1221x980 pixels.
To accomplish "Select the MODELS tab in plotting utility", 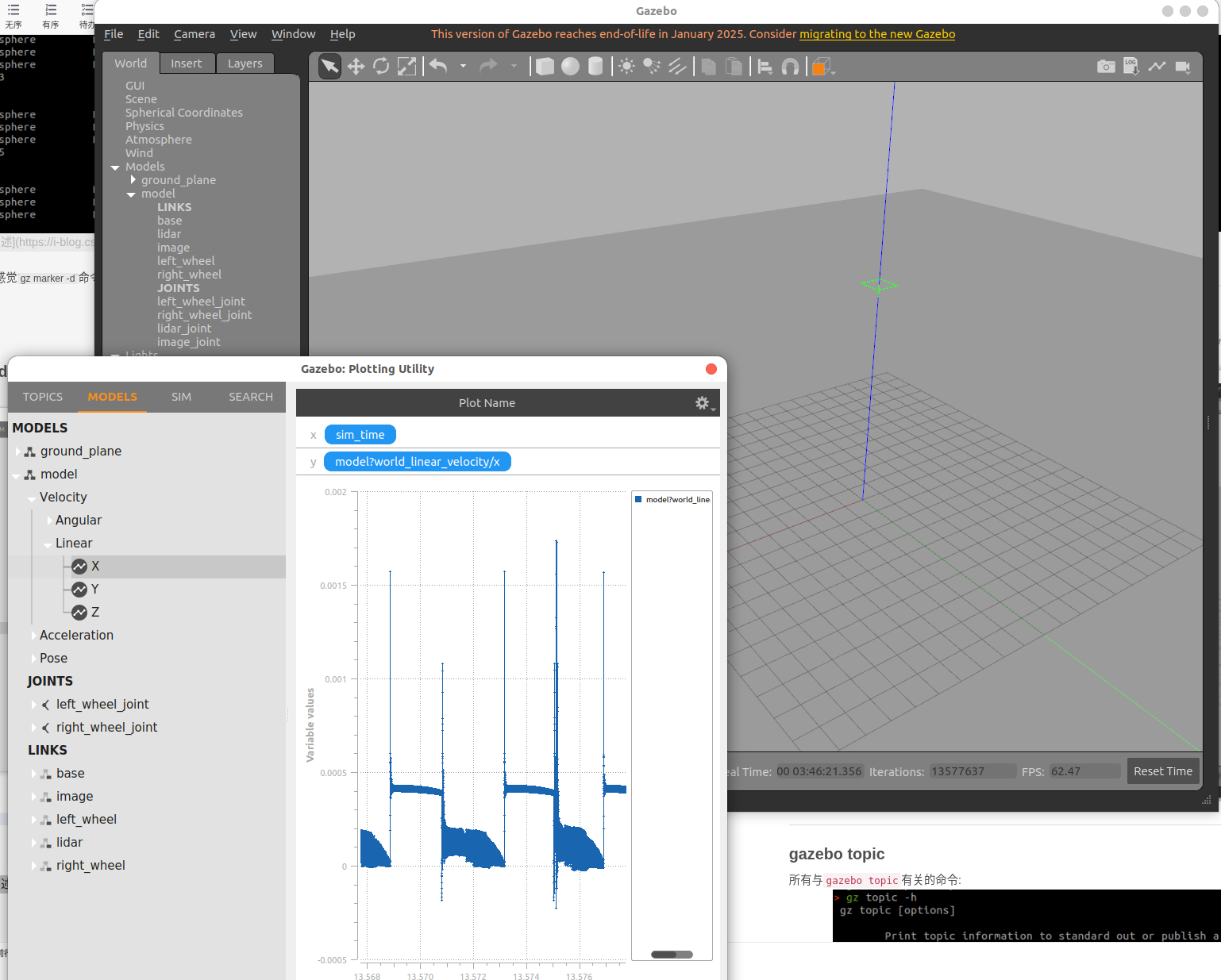I will (x=112, y=397).
